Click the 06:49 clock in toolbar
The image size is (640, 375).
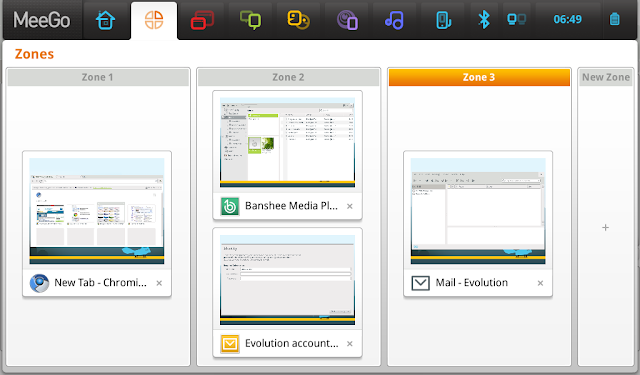tap(567, 19)
